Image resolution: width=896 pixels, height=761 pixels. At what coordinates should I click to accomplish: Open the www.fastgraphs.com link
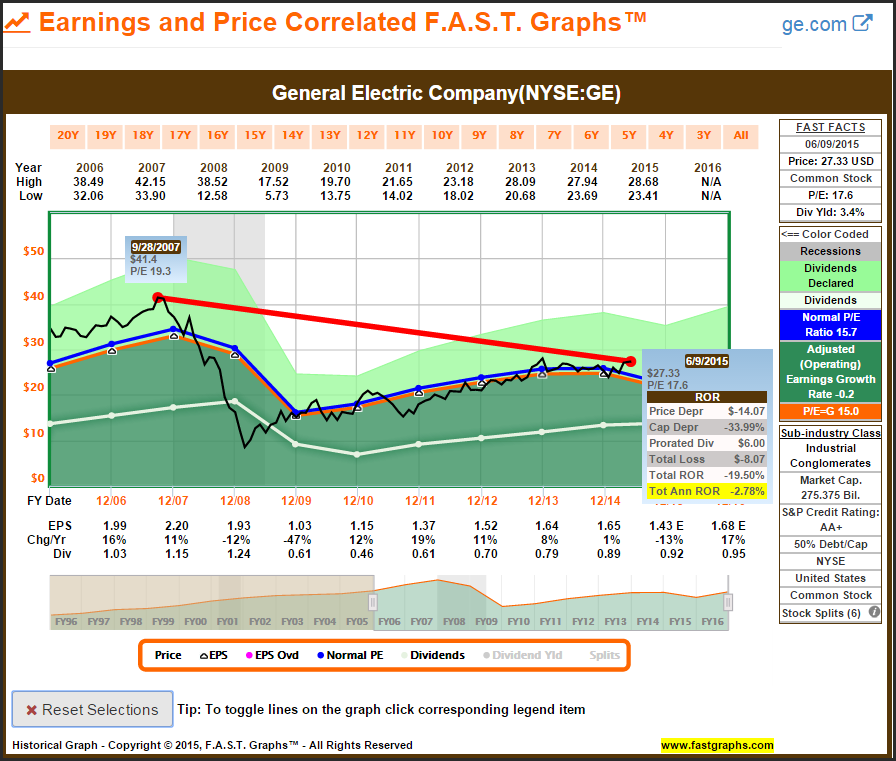coord(717,745)
